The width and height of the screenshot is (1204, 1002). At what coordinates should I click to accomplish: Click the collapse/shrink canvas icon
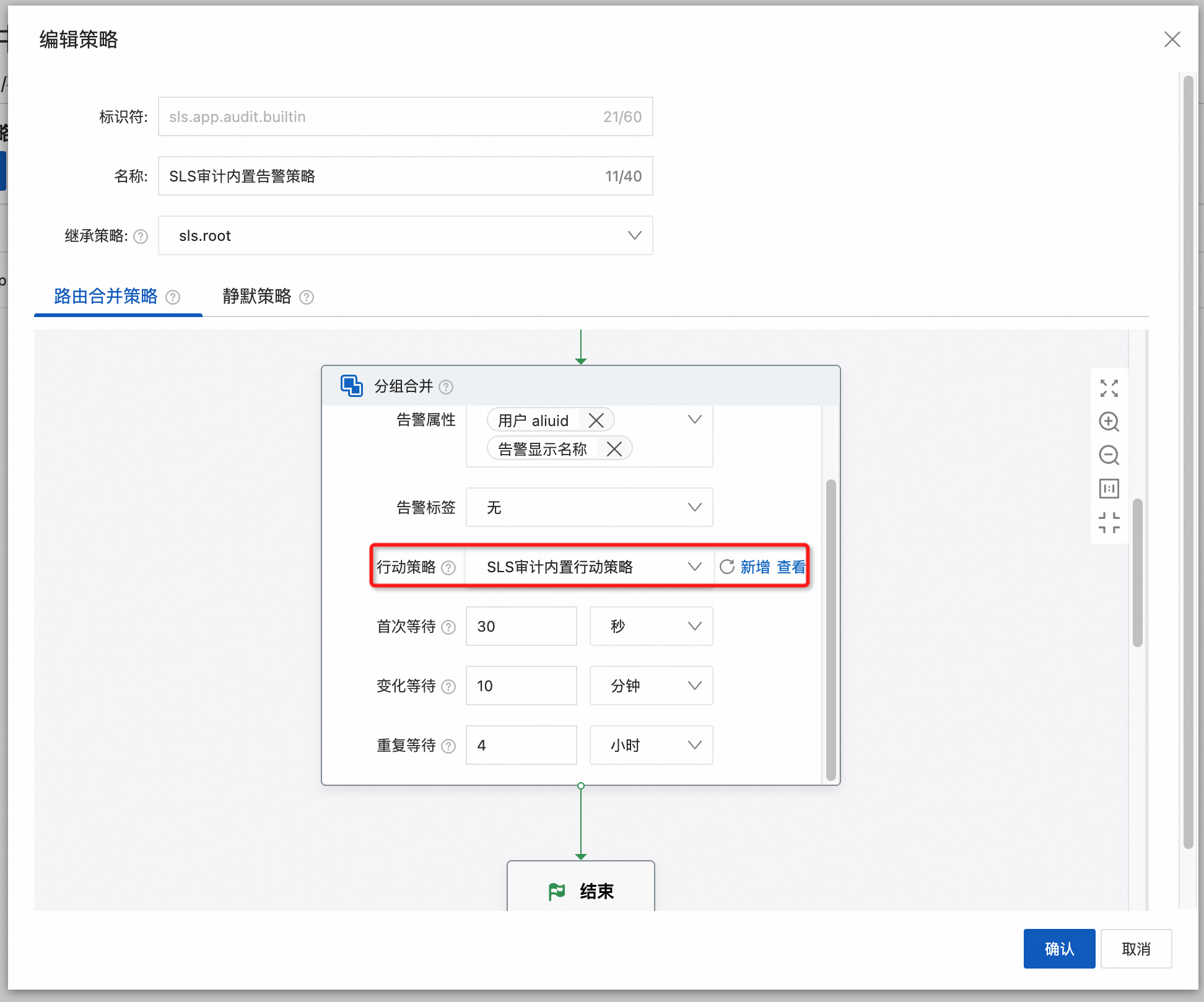(1109, 522)
